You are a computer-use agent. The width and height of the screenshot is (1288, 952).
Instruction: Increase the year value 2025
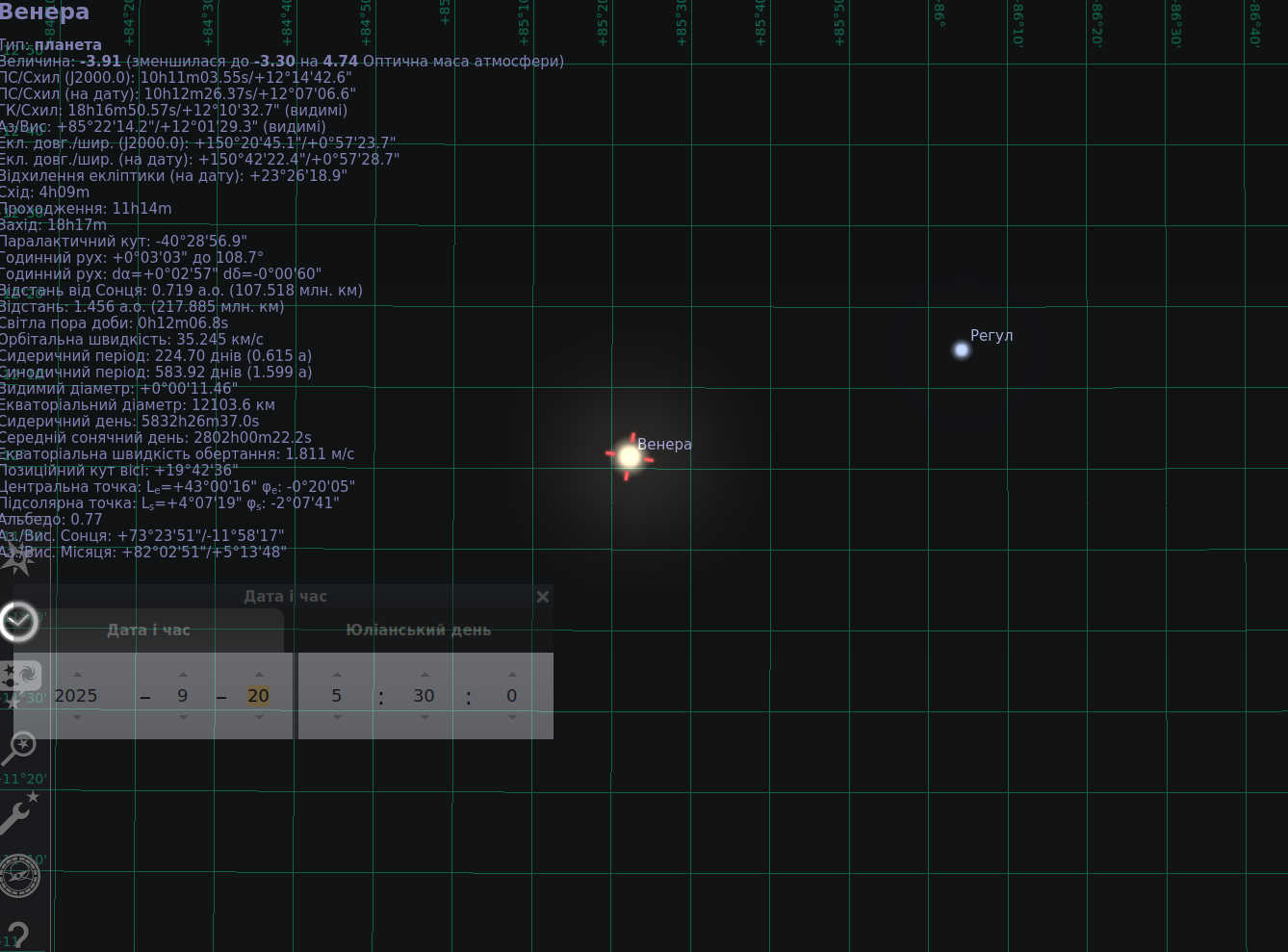pyautogui.click(x=78, y=675)
